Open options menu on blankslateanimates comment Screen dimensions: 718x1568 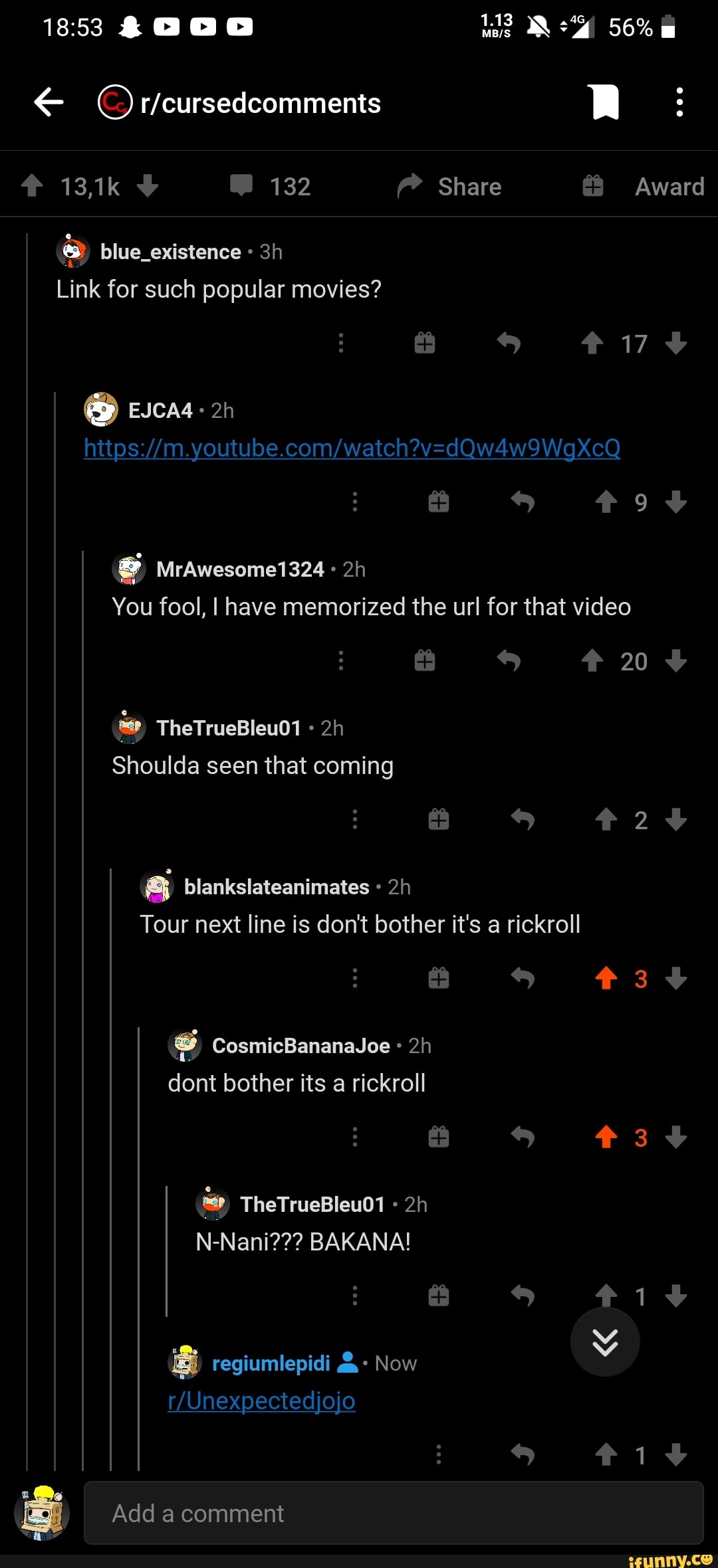pyautogui.click(x=355, y=978)
